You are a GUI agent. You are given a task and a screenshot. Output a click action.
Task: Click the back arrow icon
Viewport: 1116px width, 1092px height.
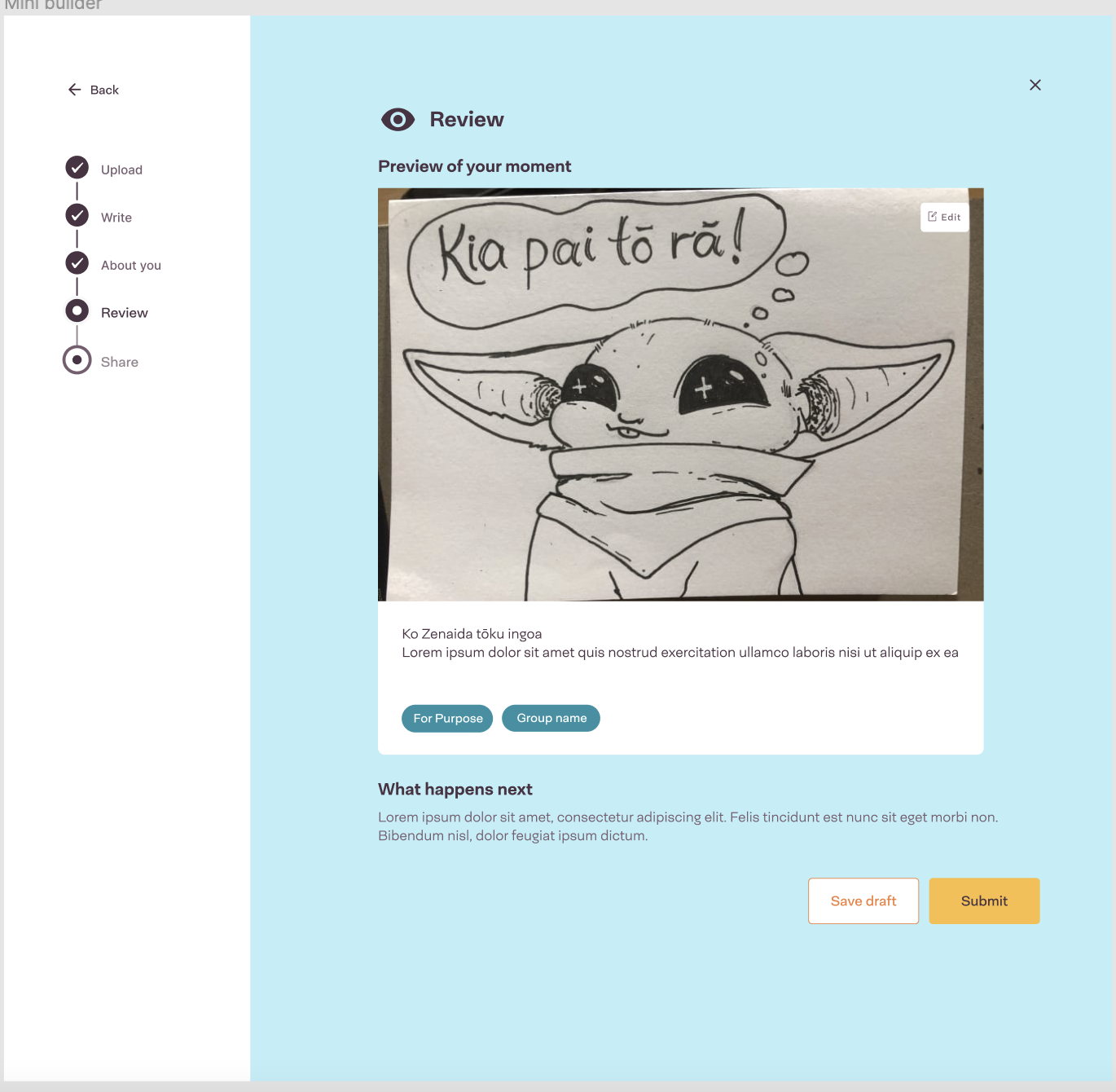pyautogui.click(x=74, y=90)
